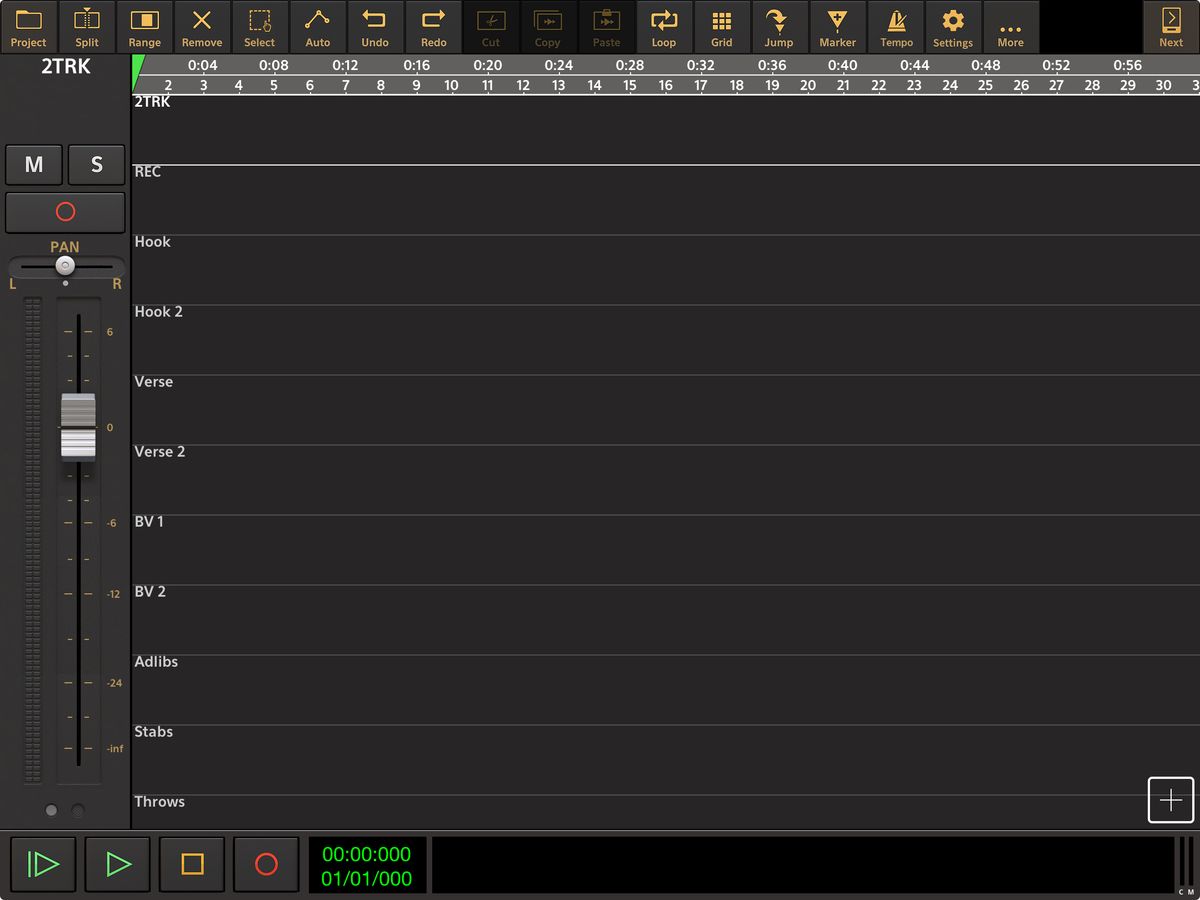Click bar 16 on the ruler
Viewport: 1200px width, 900px height.
(x=665, y=85)
